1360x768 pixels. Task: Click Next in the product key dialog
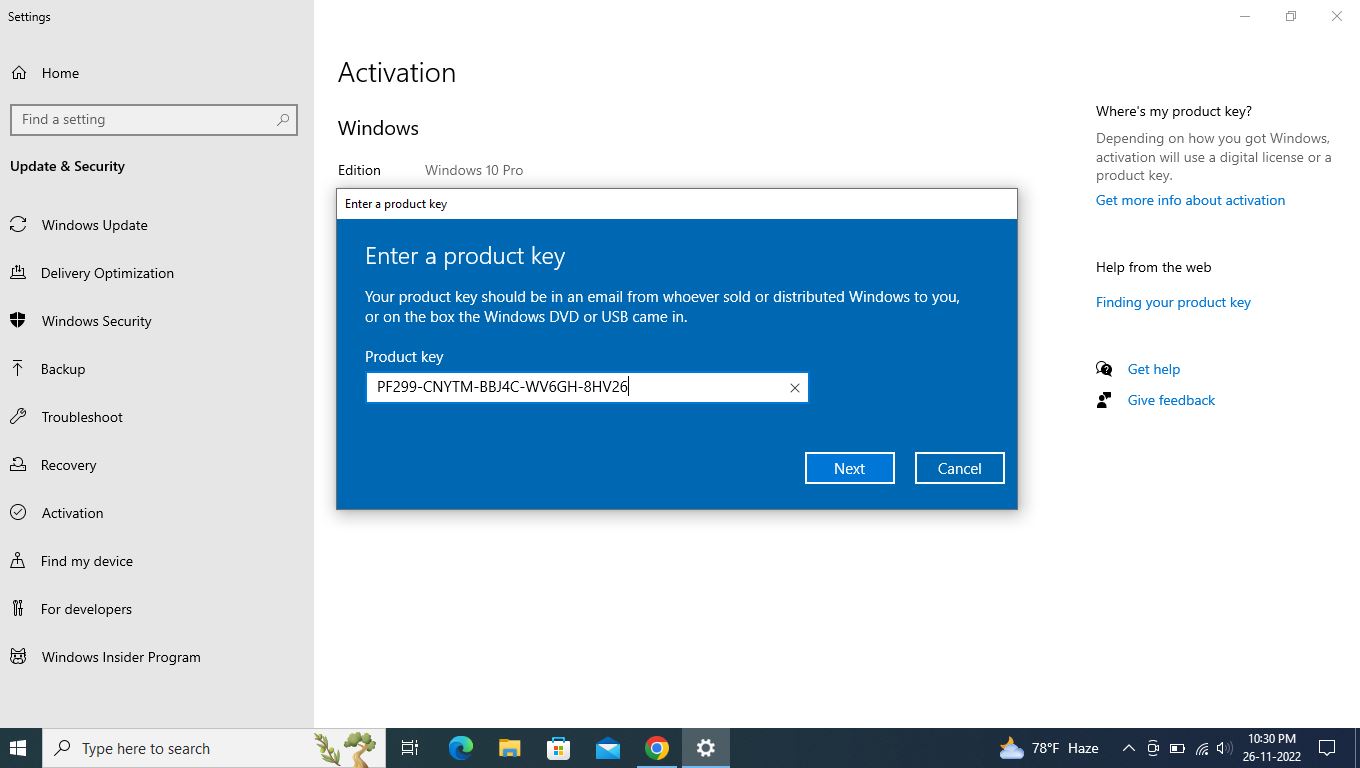point(849,468)
